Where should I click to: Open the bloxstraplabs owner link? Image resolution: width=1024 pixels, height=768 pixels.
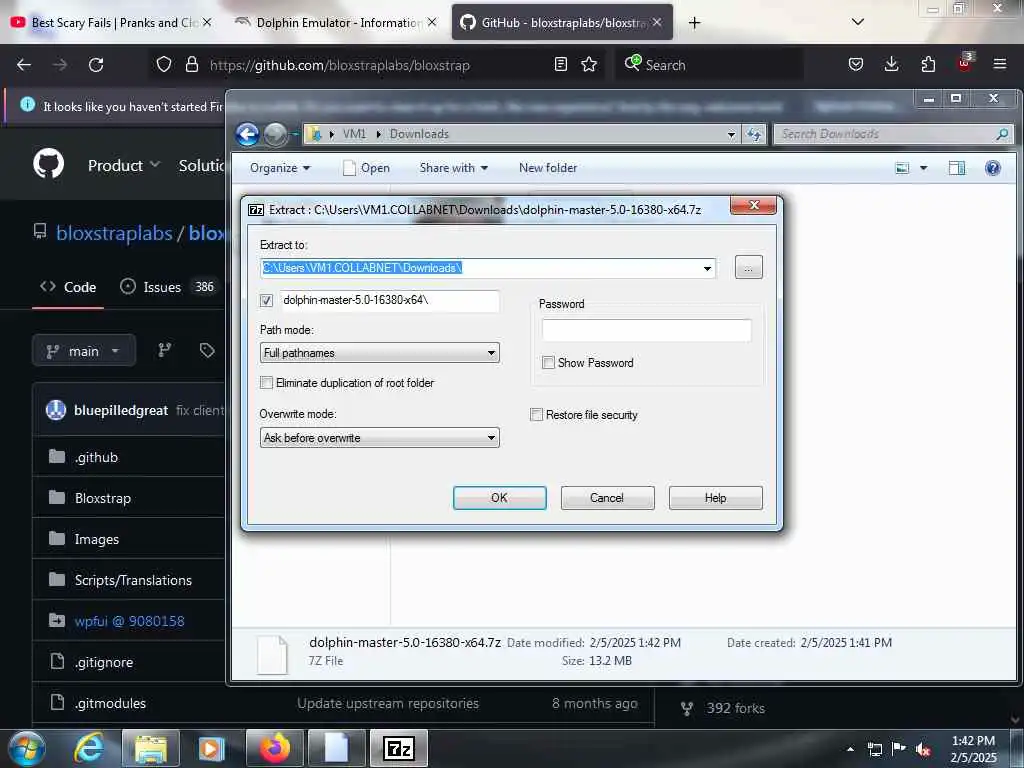coord(114,233)
